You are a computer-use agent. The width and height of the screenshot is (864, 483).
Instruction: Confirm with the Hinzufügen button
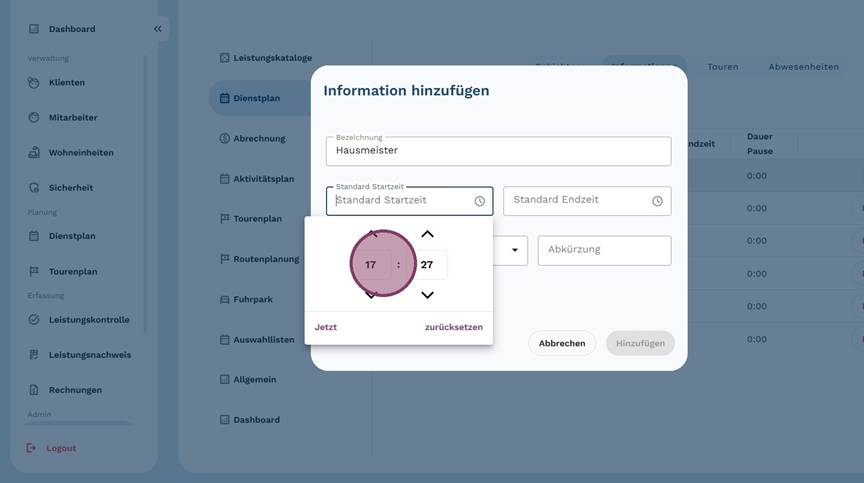pos(640,343)
